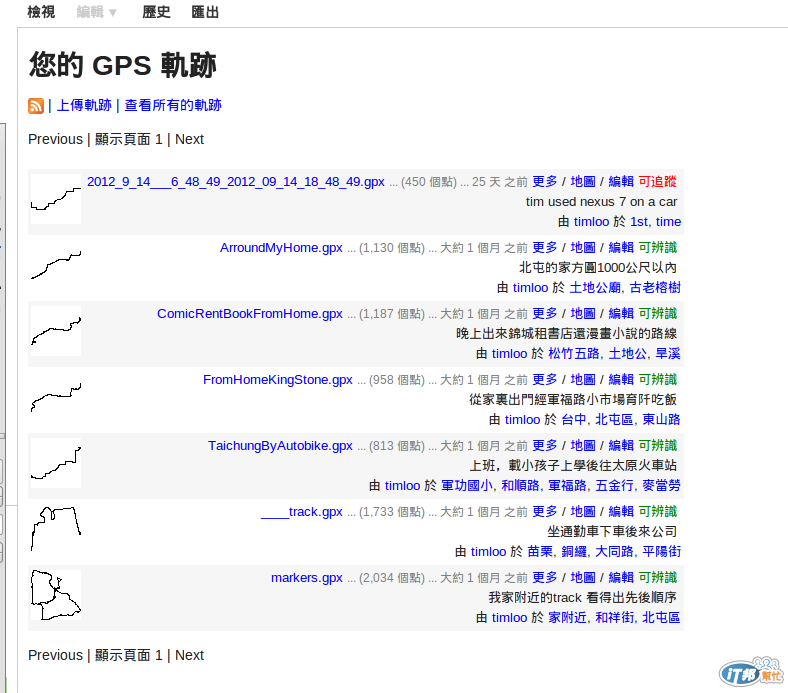Click 編輯 for markers.gpx
This screenshot has width=788, height=693.
coord(621,578)
